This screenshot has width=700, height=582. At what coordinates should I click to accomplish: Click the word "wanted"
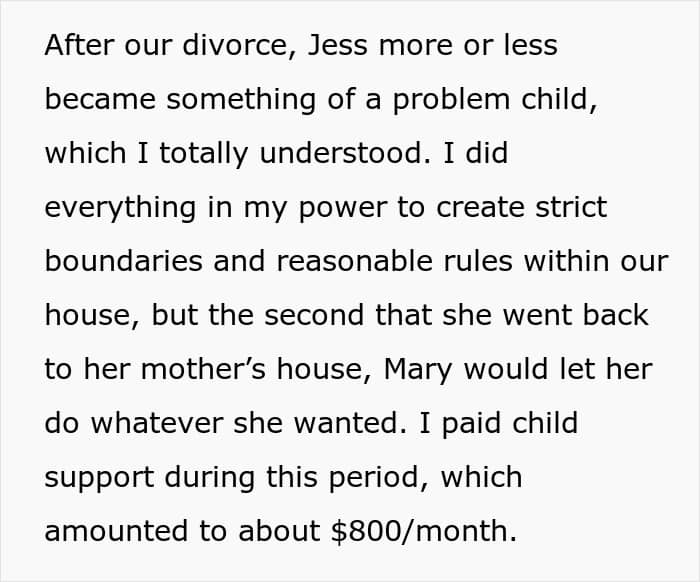coord(345,423)
